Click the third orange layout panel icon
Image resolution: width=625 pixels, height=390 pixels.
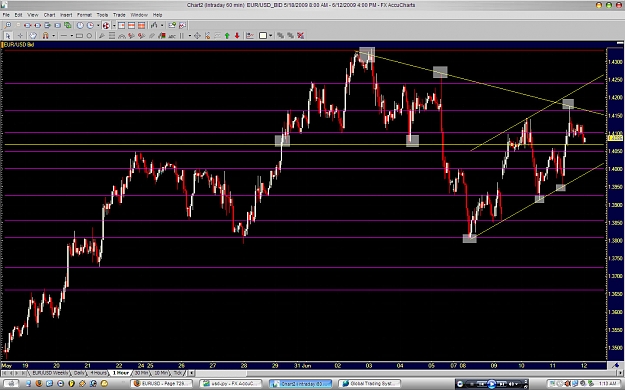(141, 25)
